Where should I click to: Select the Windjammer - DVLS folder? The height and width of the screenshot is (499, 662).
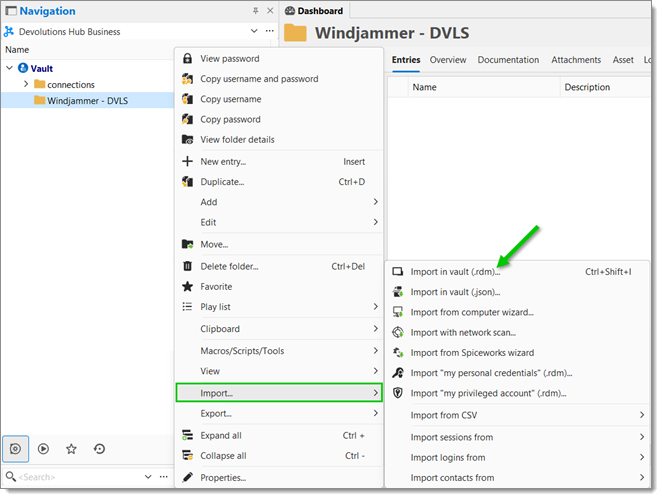[87, 100]
